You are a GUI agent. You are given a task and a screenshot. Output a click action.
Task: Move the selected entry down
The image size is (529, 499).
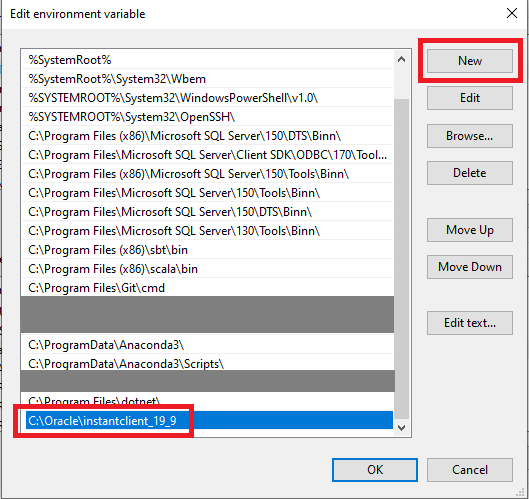470,267
